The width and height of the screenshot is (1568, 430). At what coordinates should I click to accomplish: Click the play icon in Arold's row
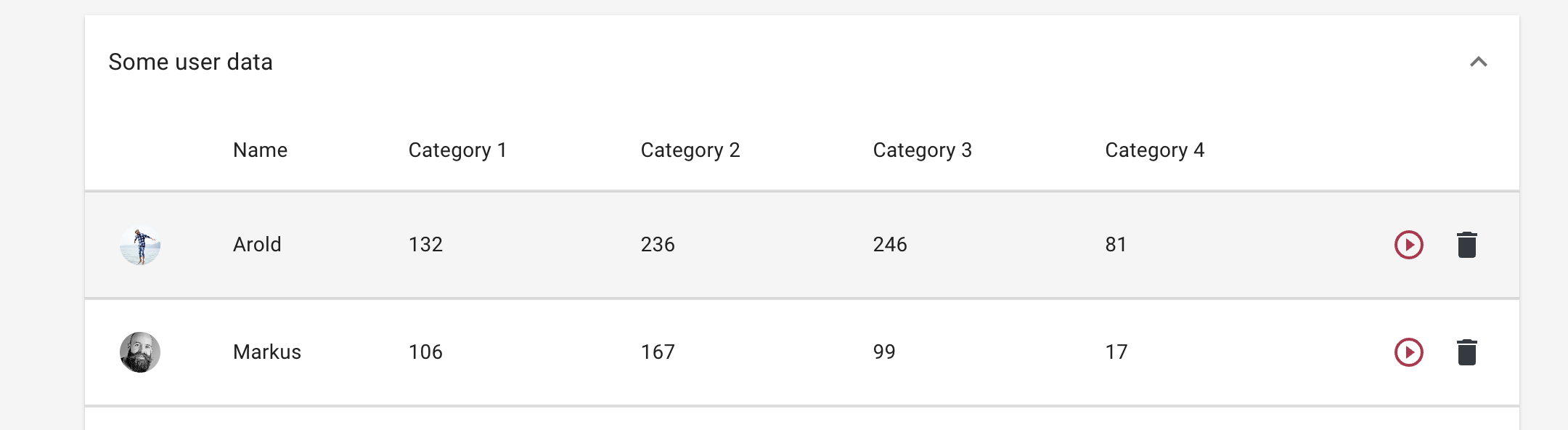point(1408,245)
